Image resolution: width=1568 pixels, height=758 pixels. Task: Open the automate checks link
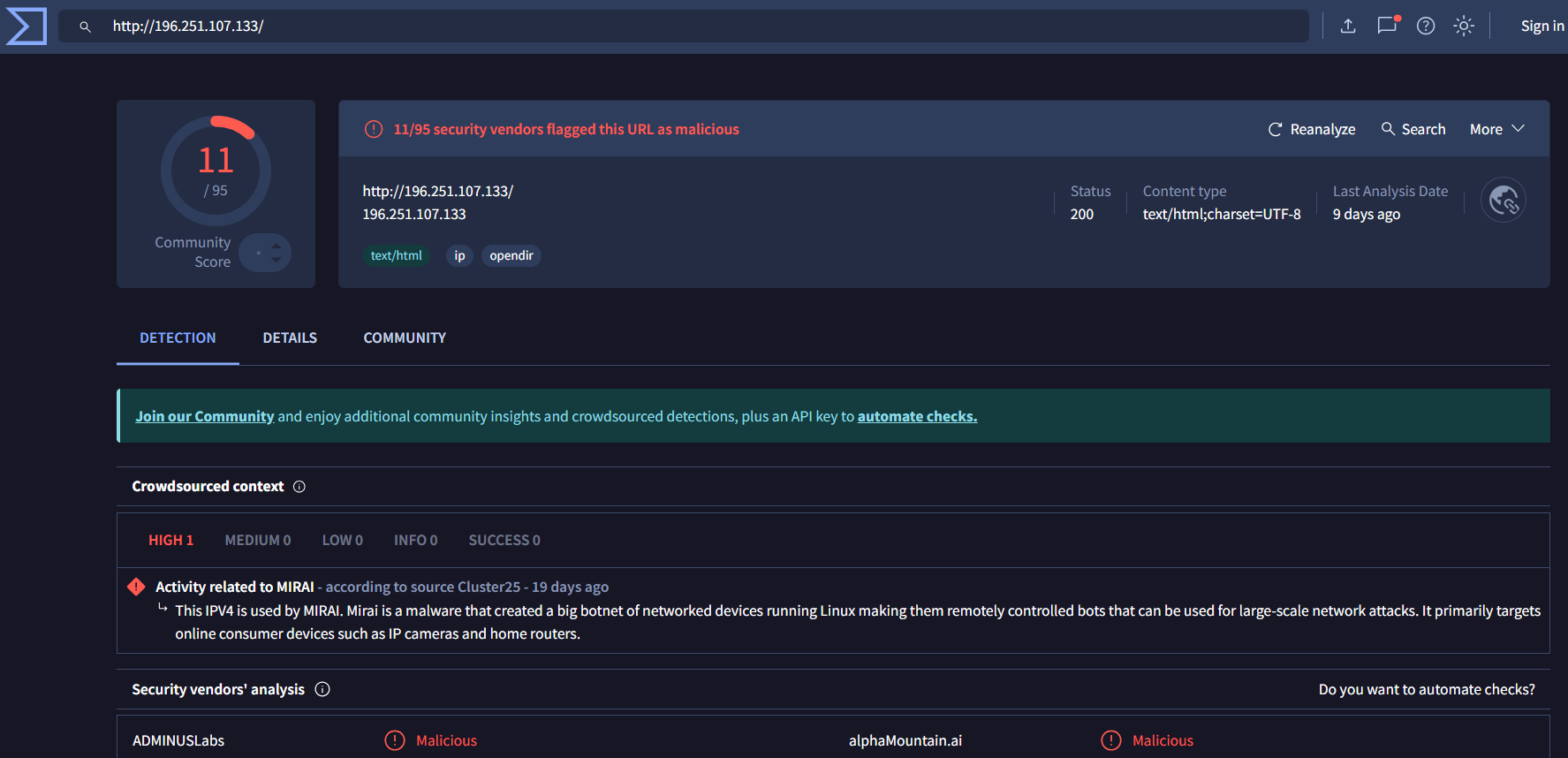click(x=917, y=416)
